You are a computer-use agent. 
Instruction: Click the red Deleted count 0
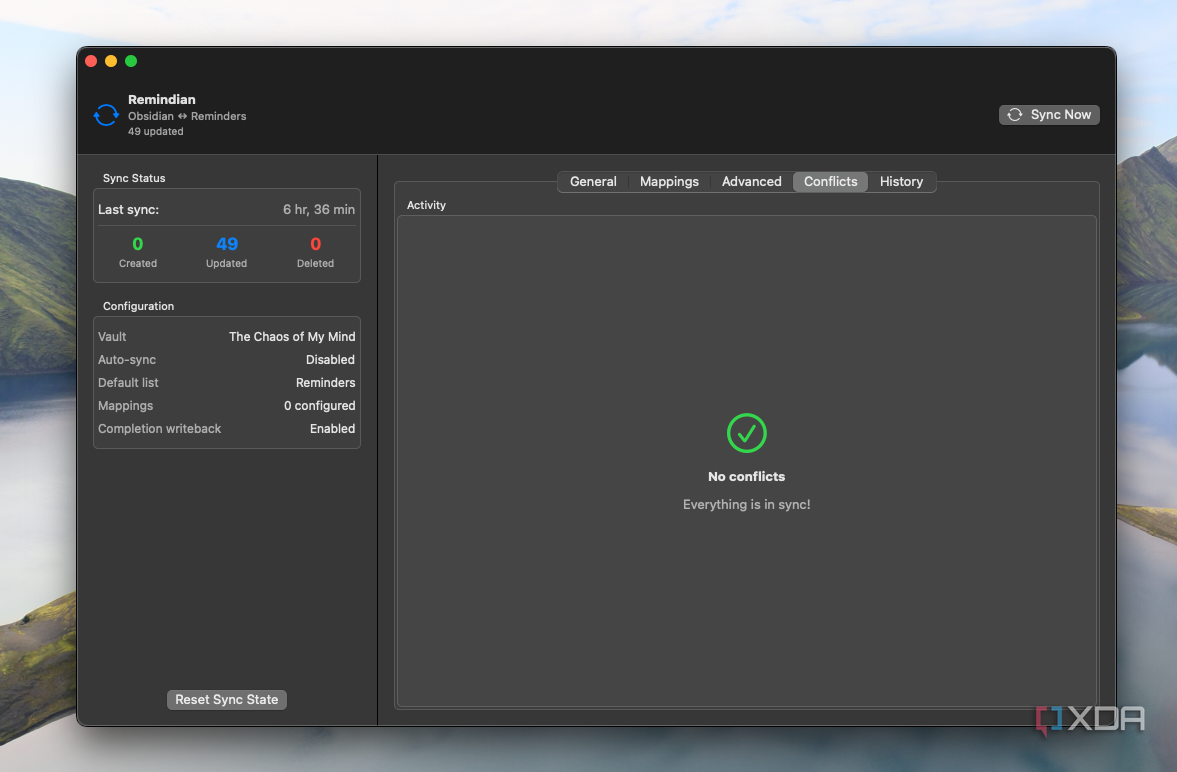[315, 244]
